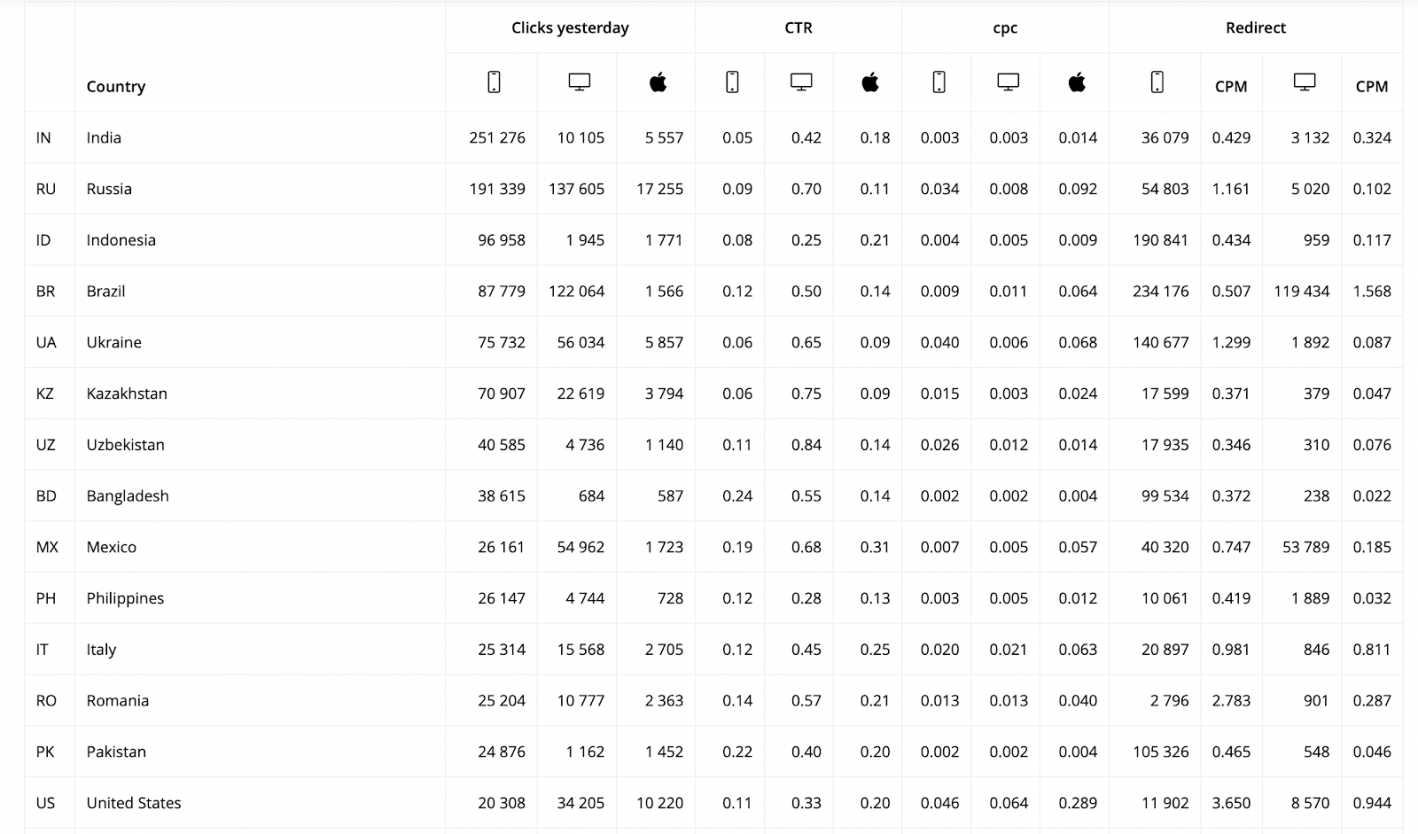This screenshot has width=1418, height=834.
Task: Click the Redirect group header
Action: [x=1256, y=28]
